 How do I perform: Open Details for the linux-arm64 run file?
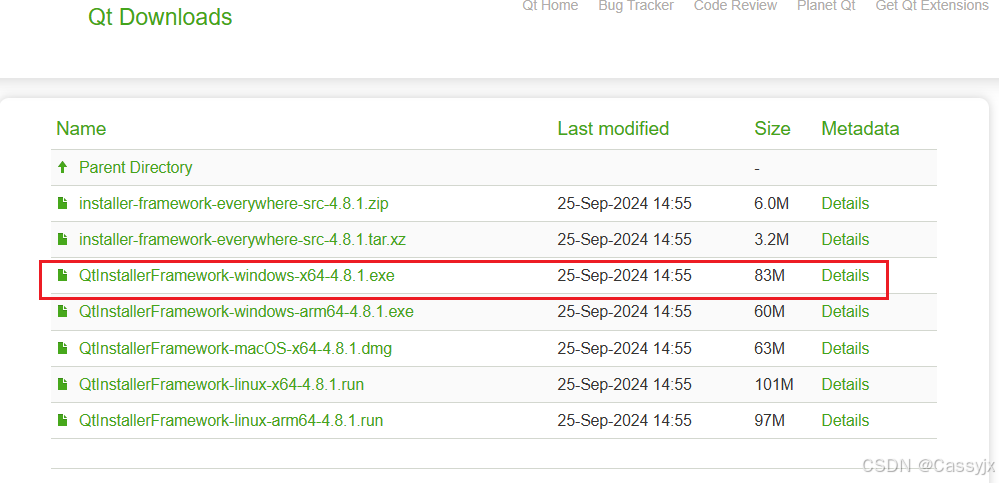[845, 421]
